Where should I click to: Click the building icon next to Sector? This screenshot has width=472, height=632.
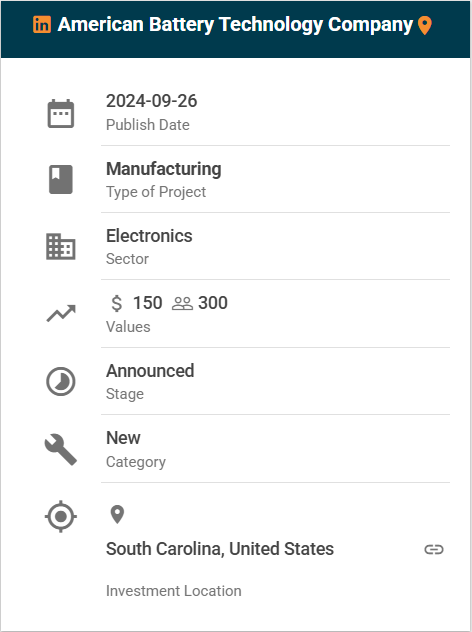click(x=61, y=246)
